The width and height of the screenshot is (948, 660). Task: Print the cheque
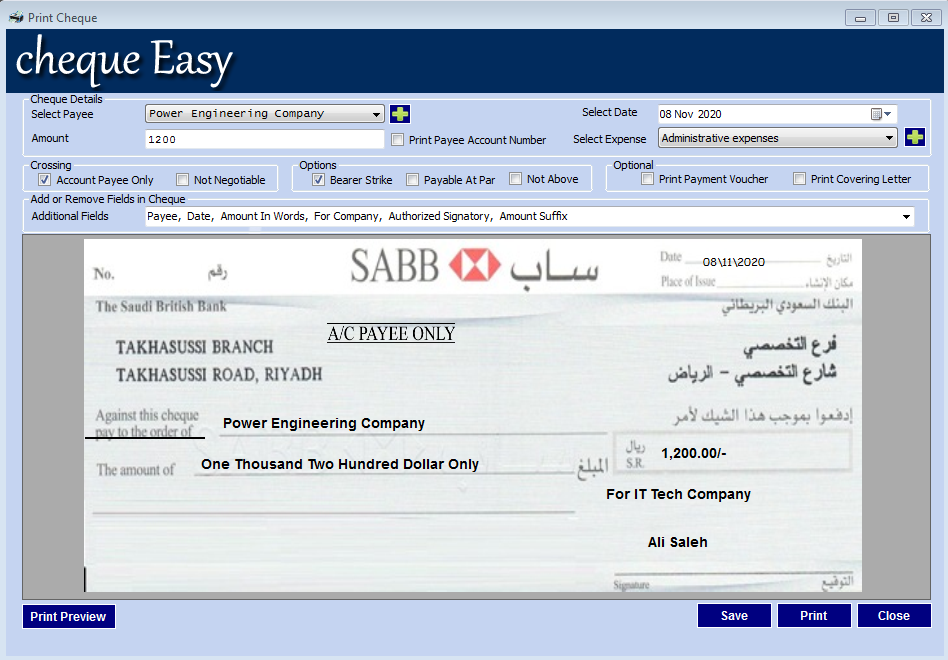(814, 615)
